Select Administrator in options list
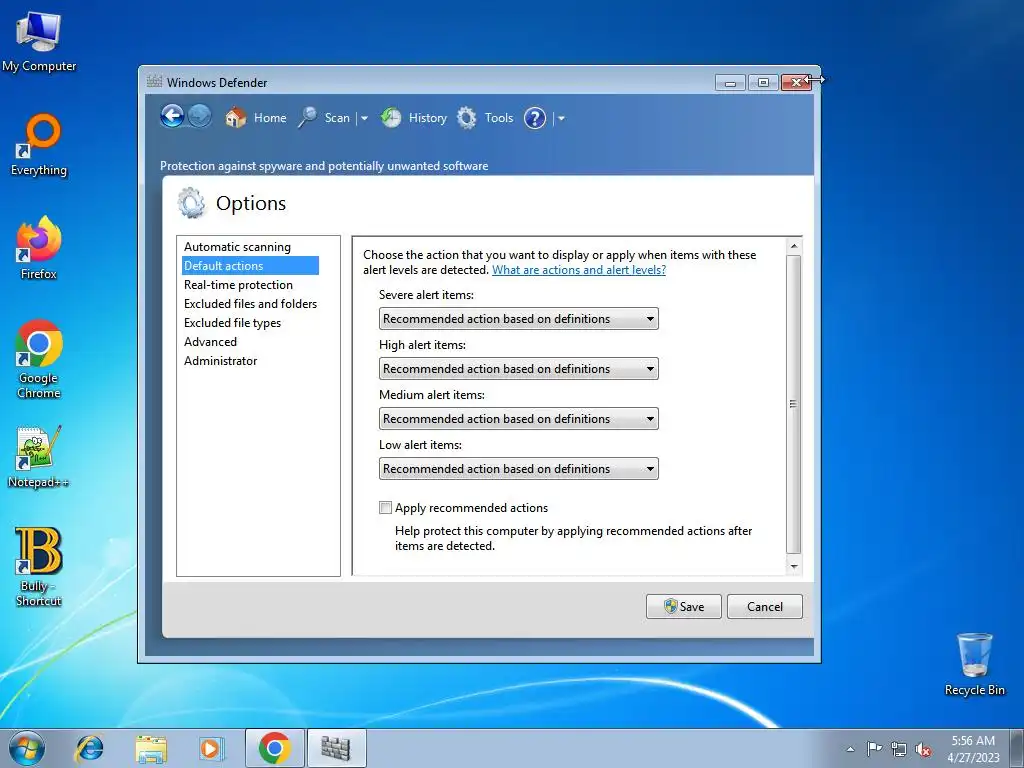The width and height of the screenshot is (1024, 768). tap(221, 360)
